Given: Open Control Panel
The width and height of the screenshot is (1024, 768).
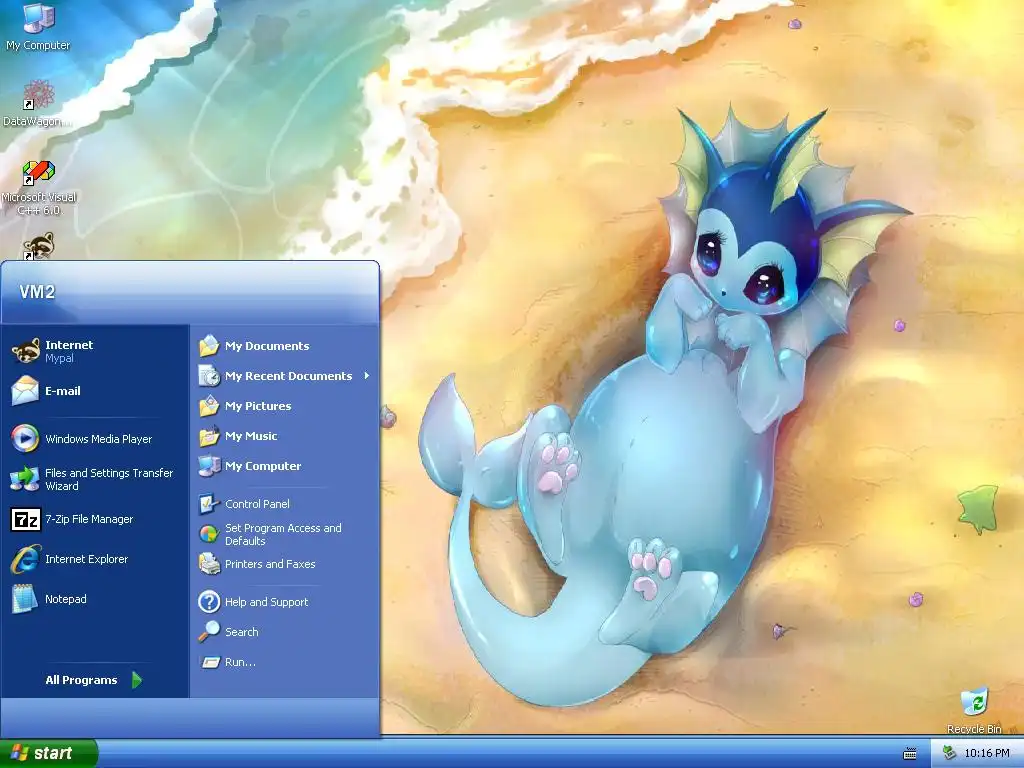Looking at the screenshot, I should click(285, 504).
